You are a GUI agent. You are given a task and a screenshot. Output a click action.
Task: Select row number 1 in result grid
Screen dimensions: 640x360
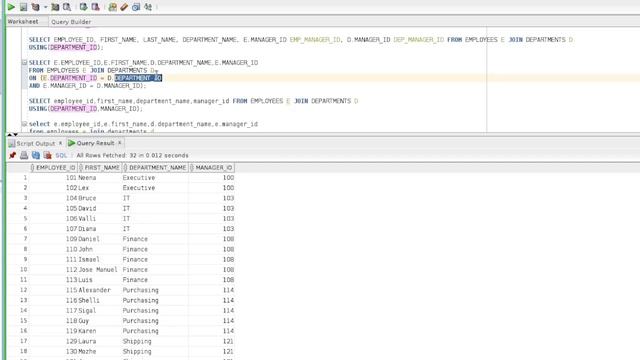(x=18, y=178)
